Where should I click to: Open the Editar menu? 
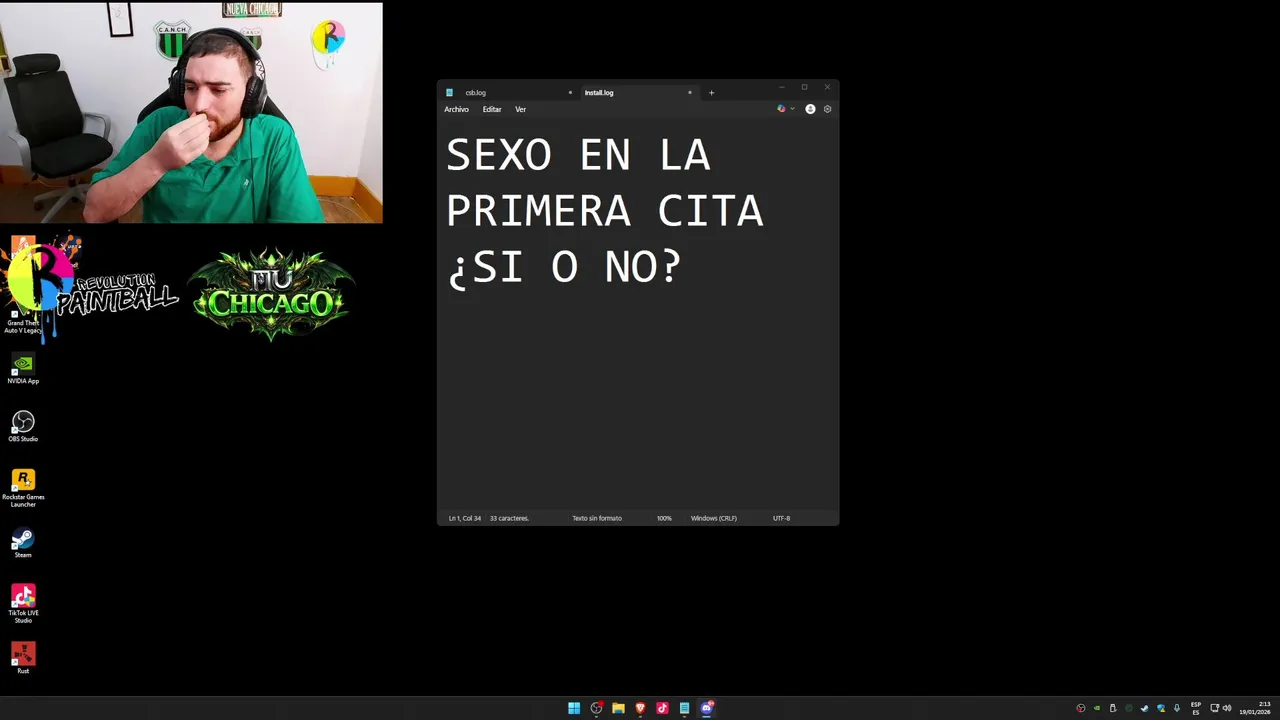click(492, 109)
